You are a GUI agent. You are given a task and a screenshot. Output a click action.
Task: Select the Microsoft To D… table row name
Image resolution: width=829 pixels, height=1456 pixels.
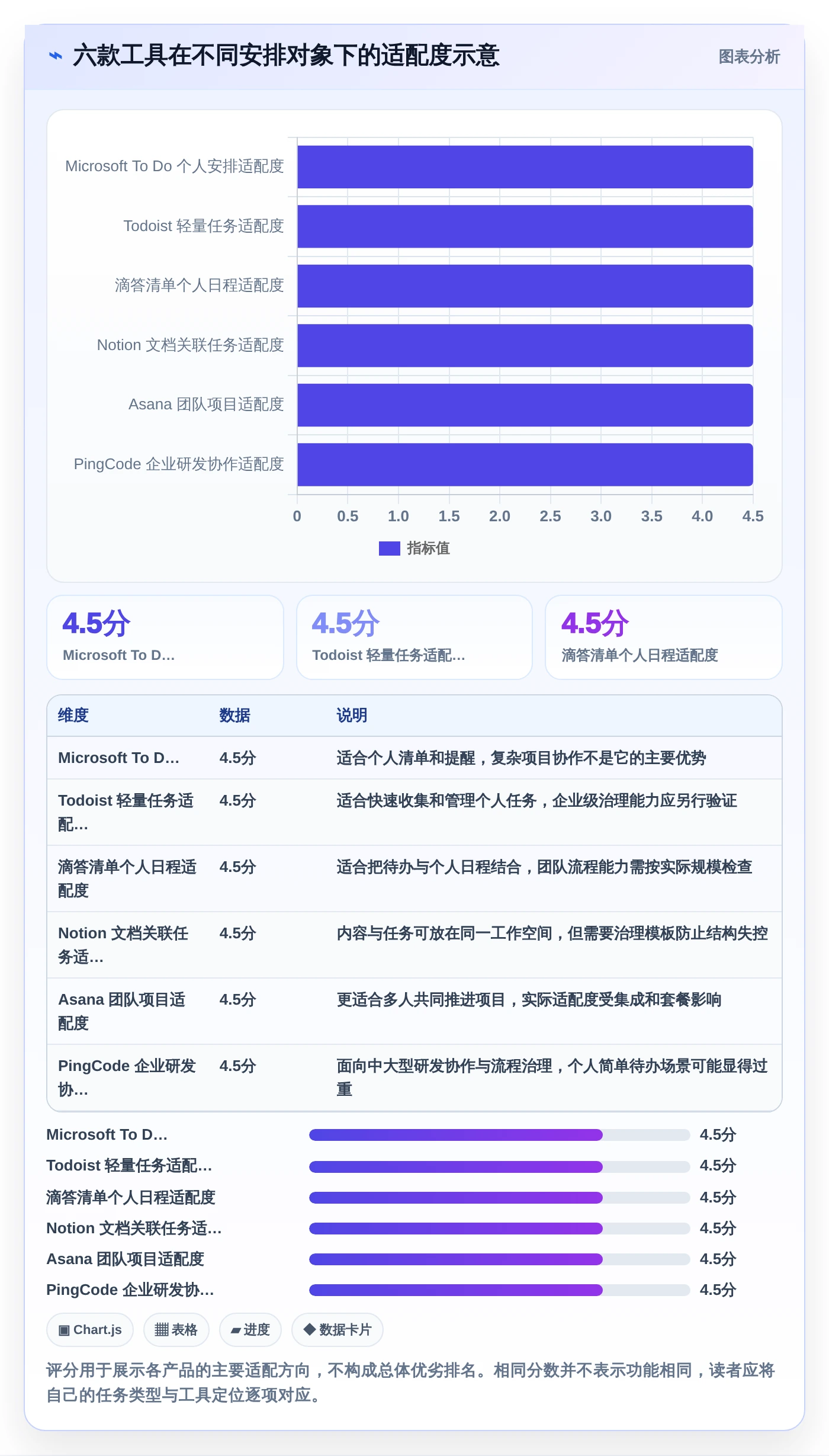(119, 758)
